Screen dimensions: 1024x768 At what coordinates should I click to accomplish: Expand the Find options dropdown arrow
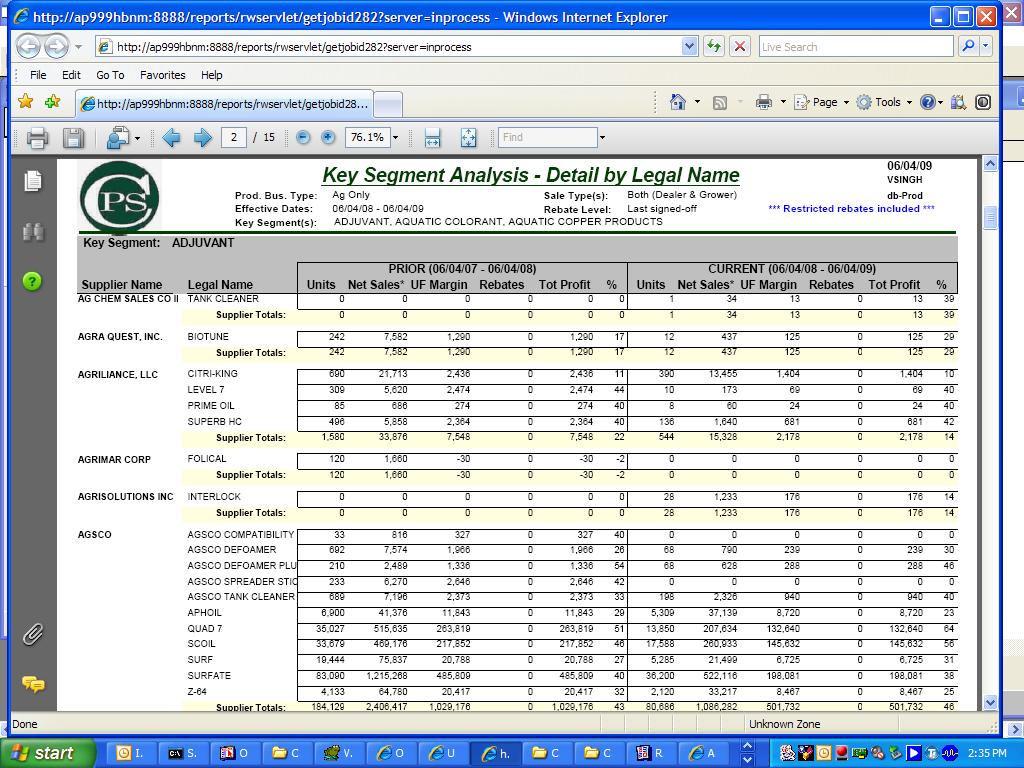pyautogui.click(x=602, y=138)
